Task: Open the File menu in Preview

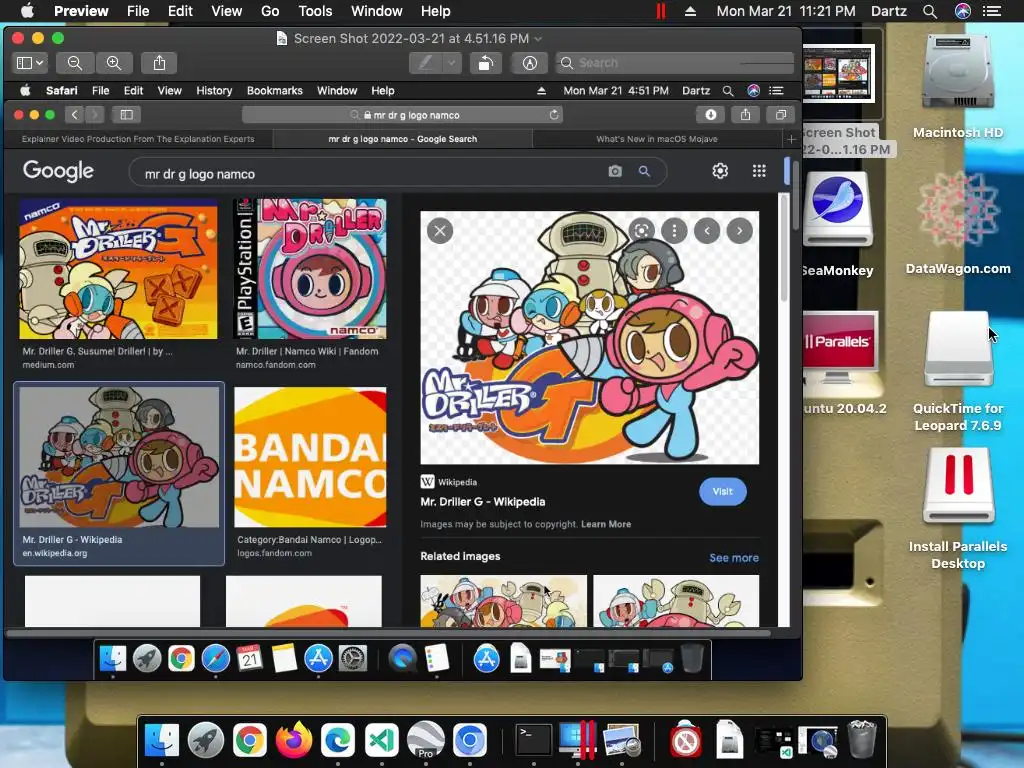Action: tap(138, 11)
